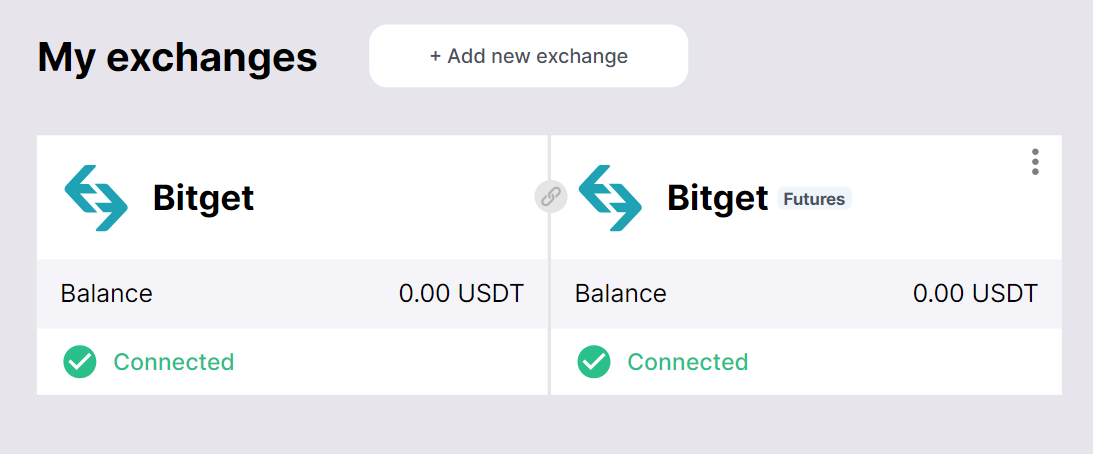Click the Futures badge label

(814, 199)
